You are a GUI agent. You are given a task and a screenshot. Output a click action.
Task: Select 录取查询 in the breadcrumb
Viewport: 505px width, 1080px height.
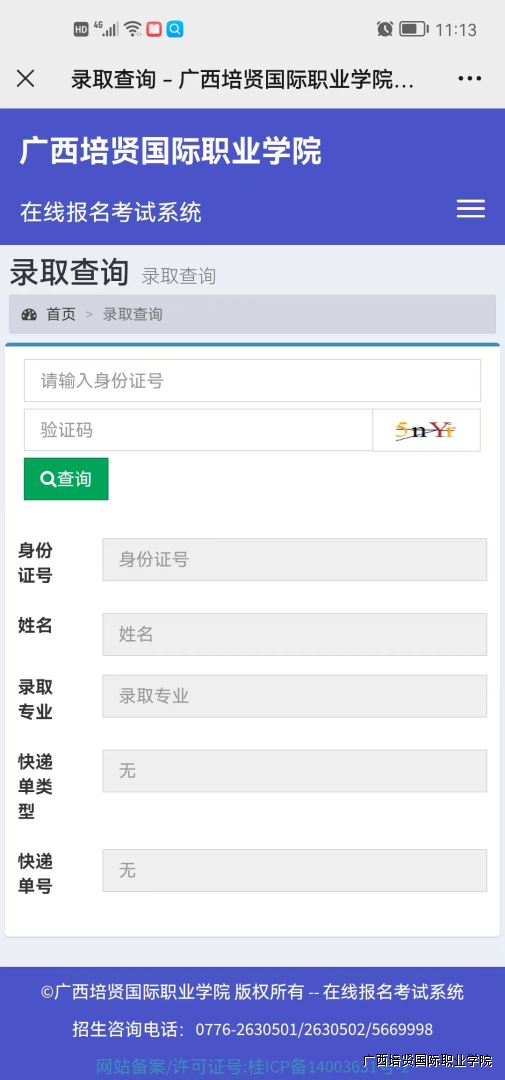133,315
